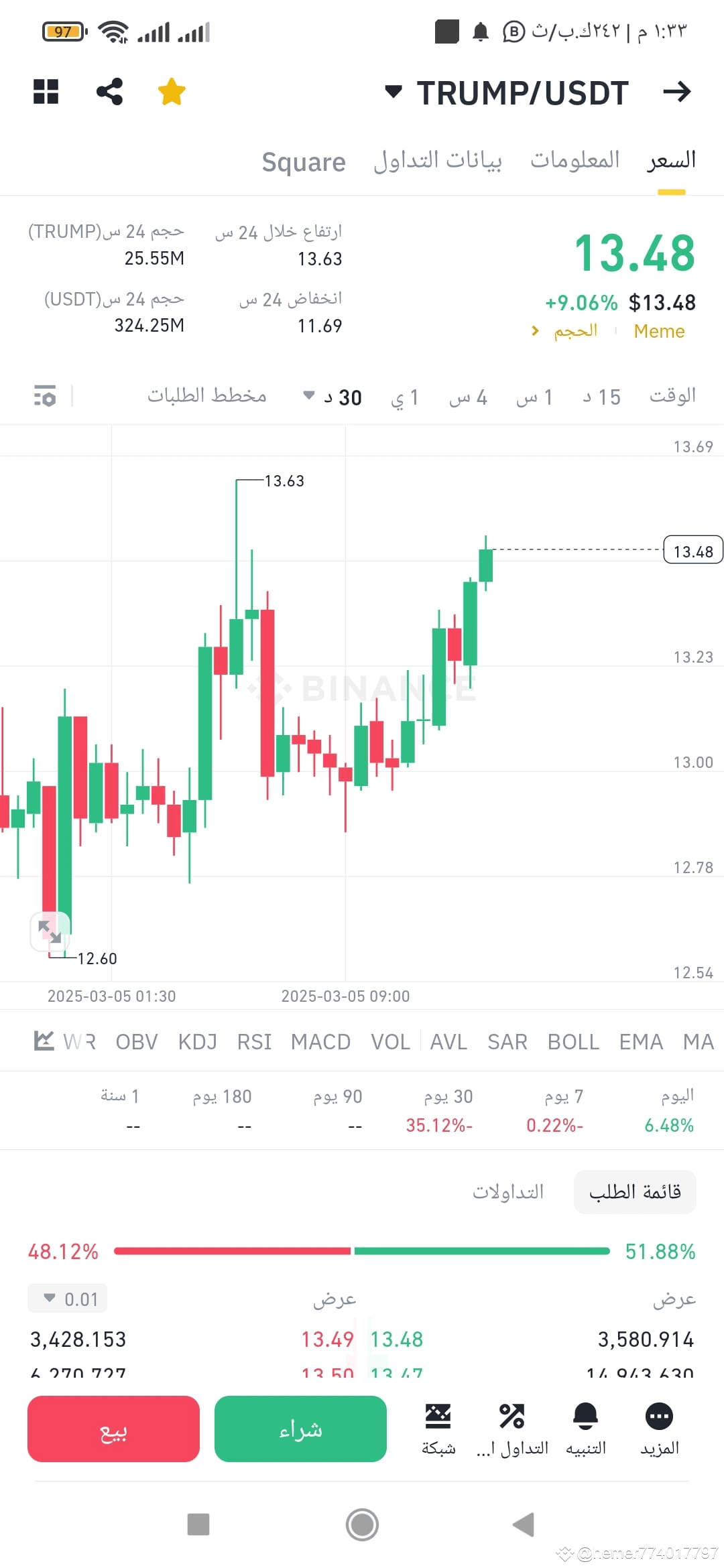Tap the بيع sell button
724x1568 pixels.
[x=113, y=1429]
